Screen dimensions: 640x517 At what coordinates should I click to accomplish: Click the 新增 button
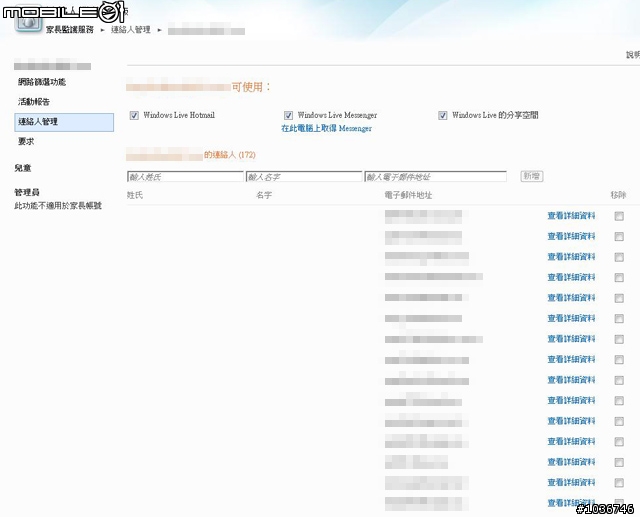(532, 176)
